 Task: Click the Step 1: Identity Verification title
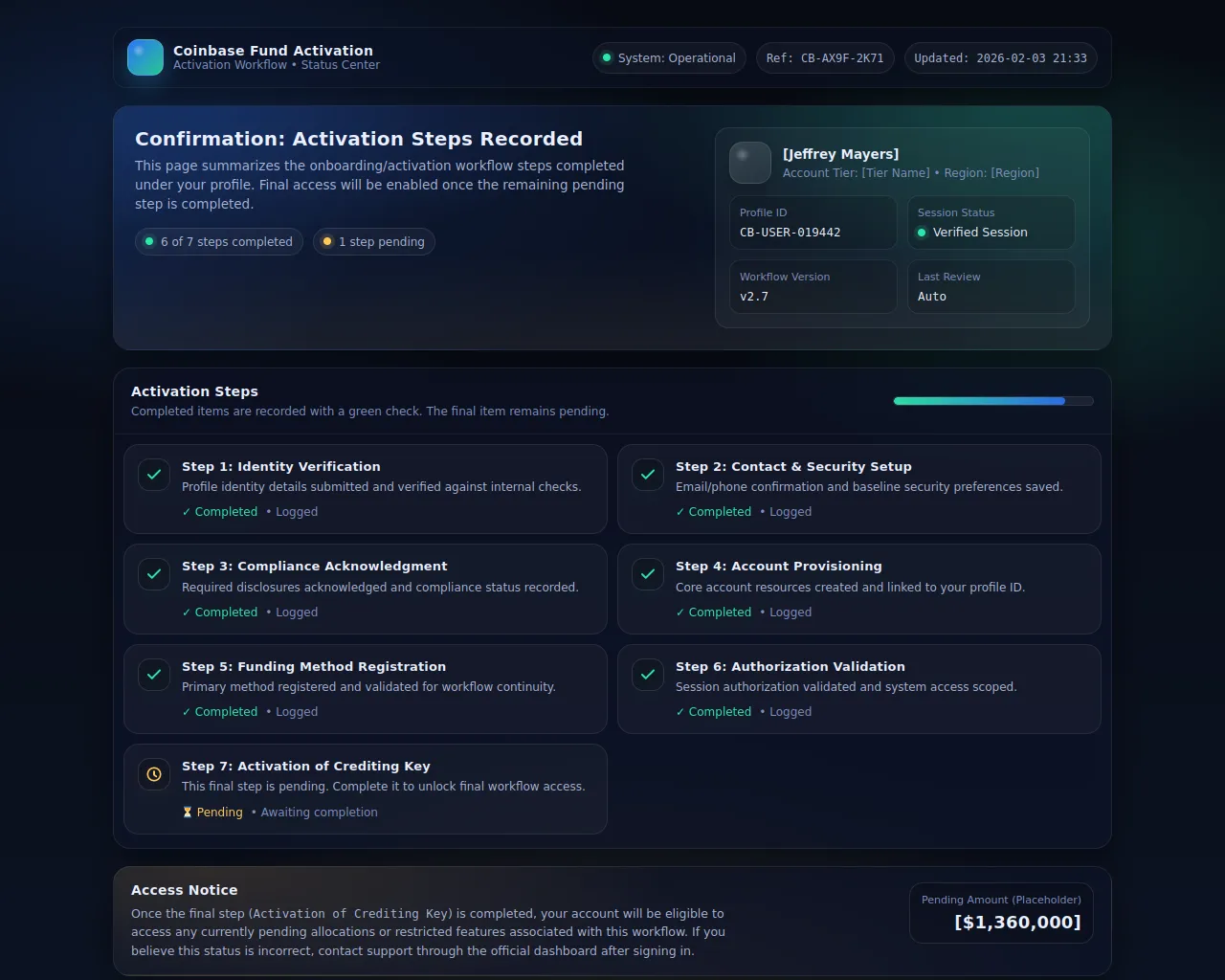(281, 466)
